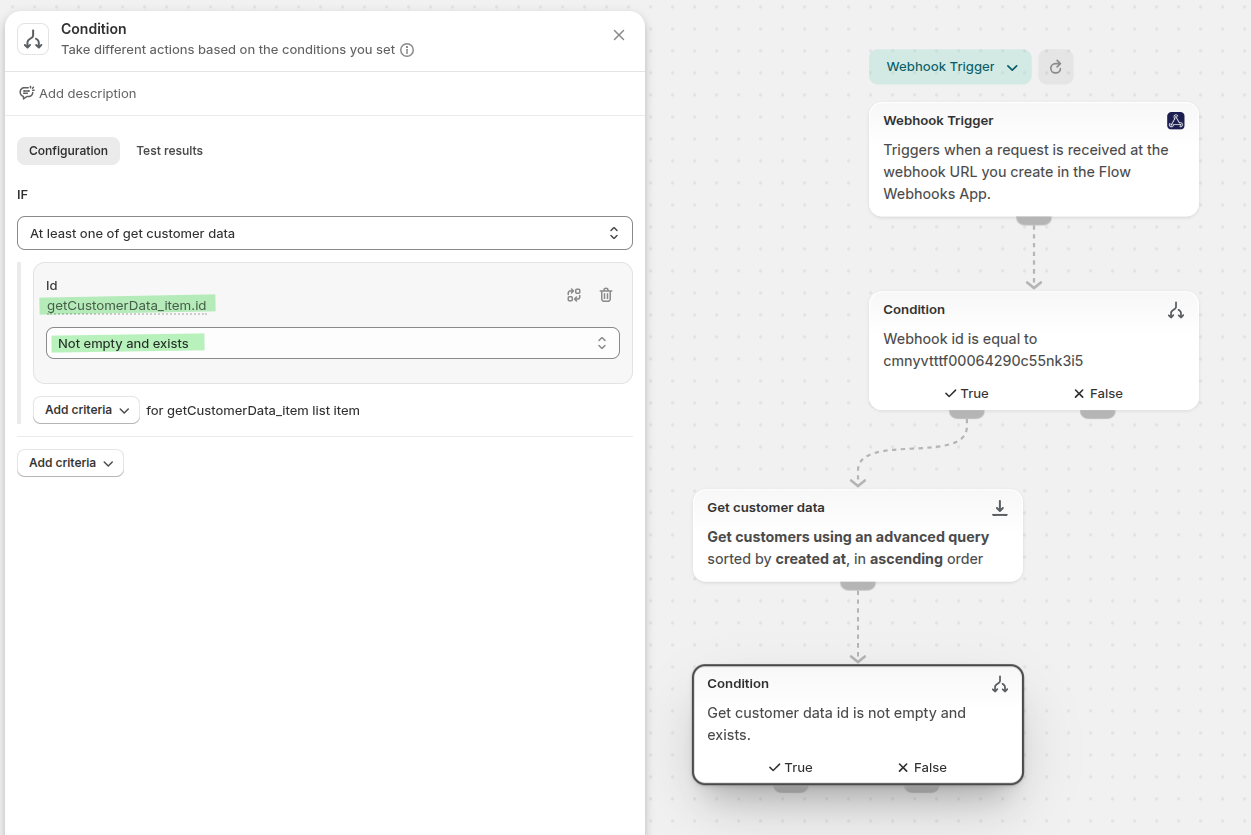1251x835 pixels.
Task: Click False output on webhook id condition
Action: pyautogui.click(x=1097, y=394)
